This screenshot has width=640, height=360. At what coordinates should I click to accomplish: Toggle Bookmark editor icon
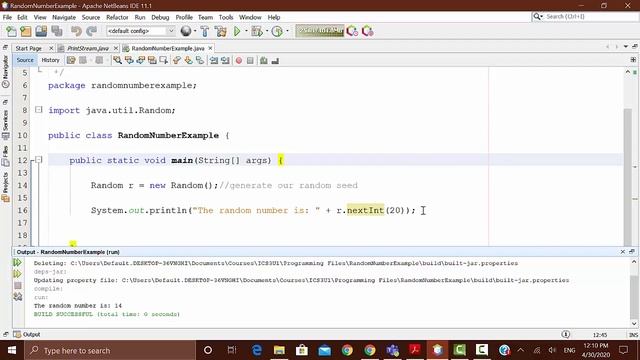[200, 60]
